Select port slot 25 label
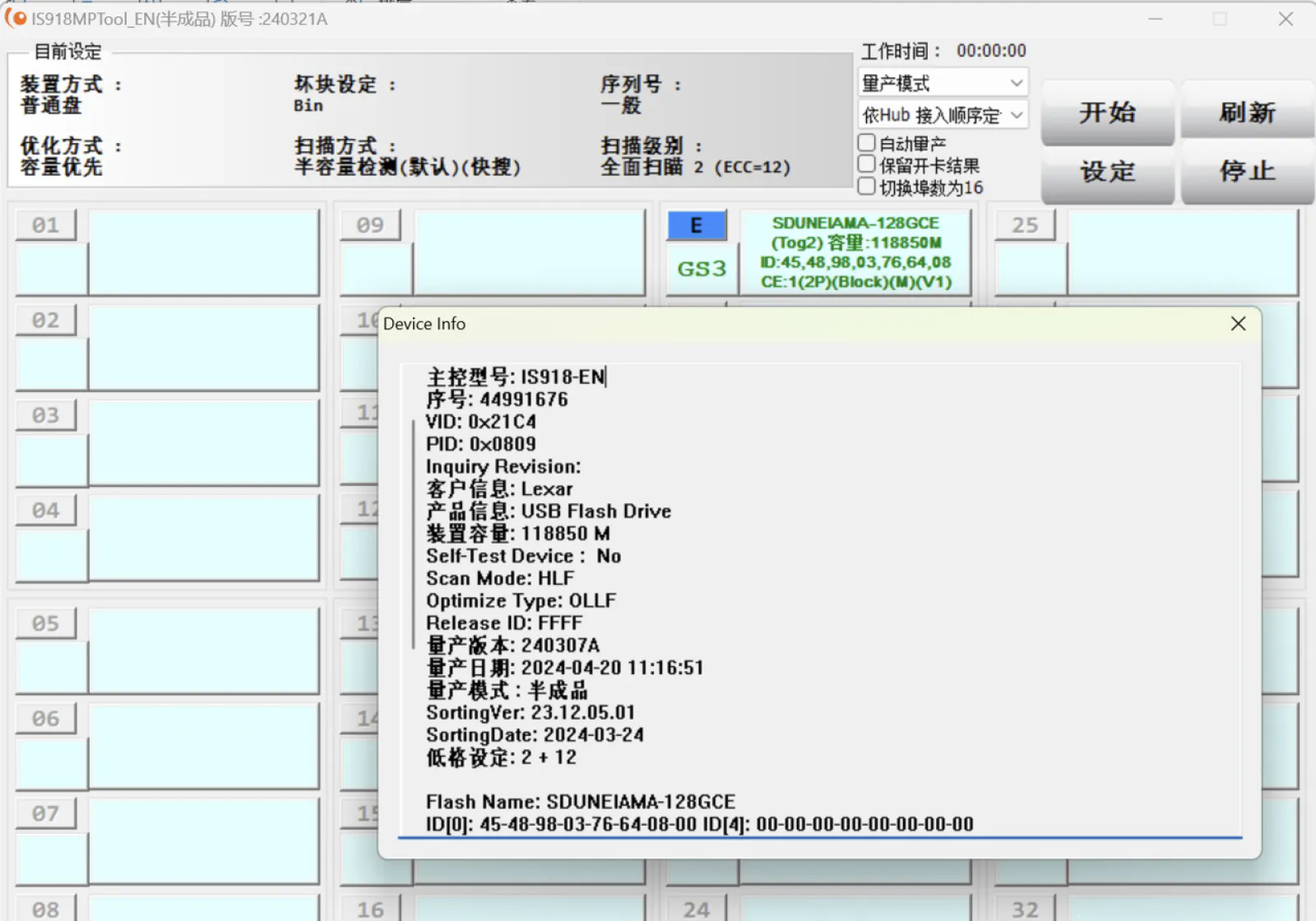Viewport: 1316px width, 921px height. coord(1025,224)
